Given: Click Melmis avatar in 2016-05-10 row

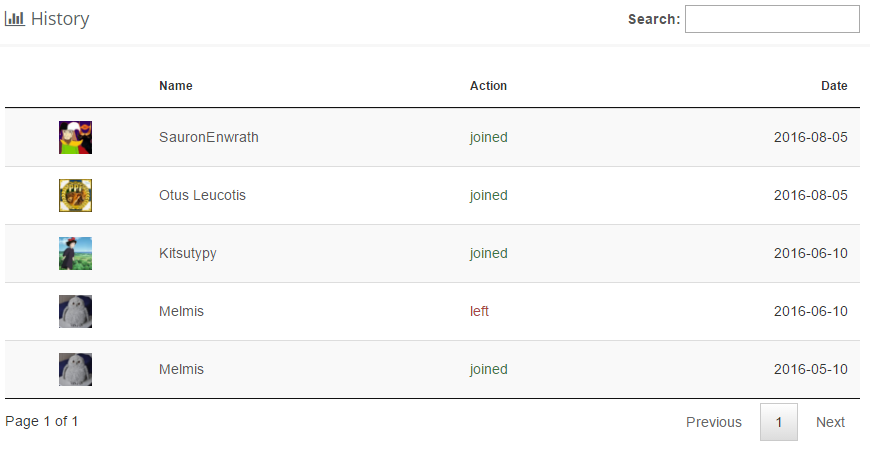Looking at the screenshot, I should 76,369.
